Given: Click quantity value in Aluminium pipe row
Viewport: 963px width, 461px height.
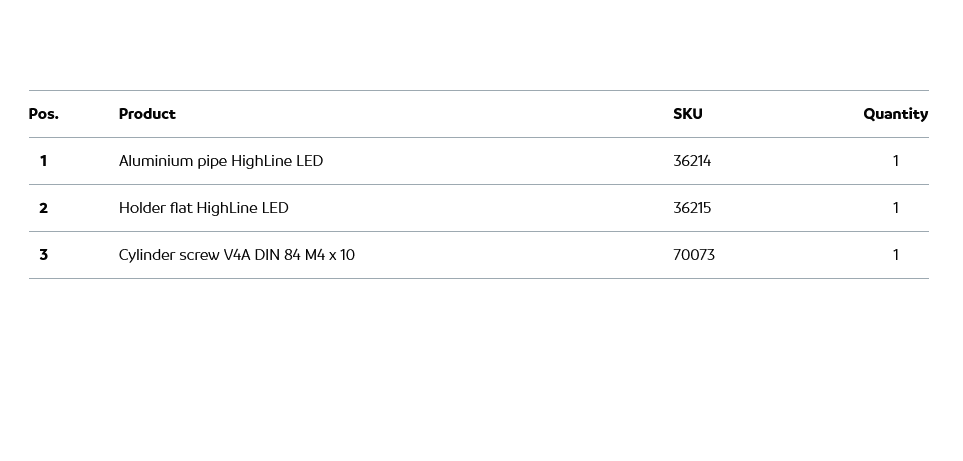Looking at the screenshot, I should 895,161.
